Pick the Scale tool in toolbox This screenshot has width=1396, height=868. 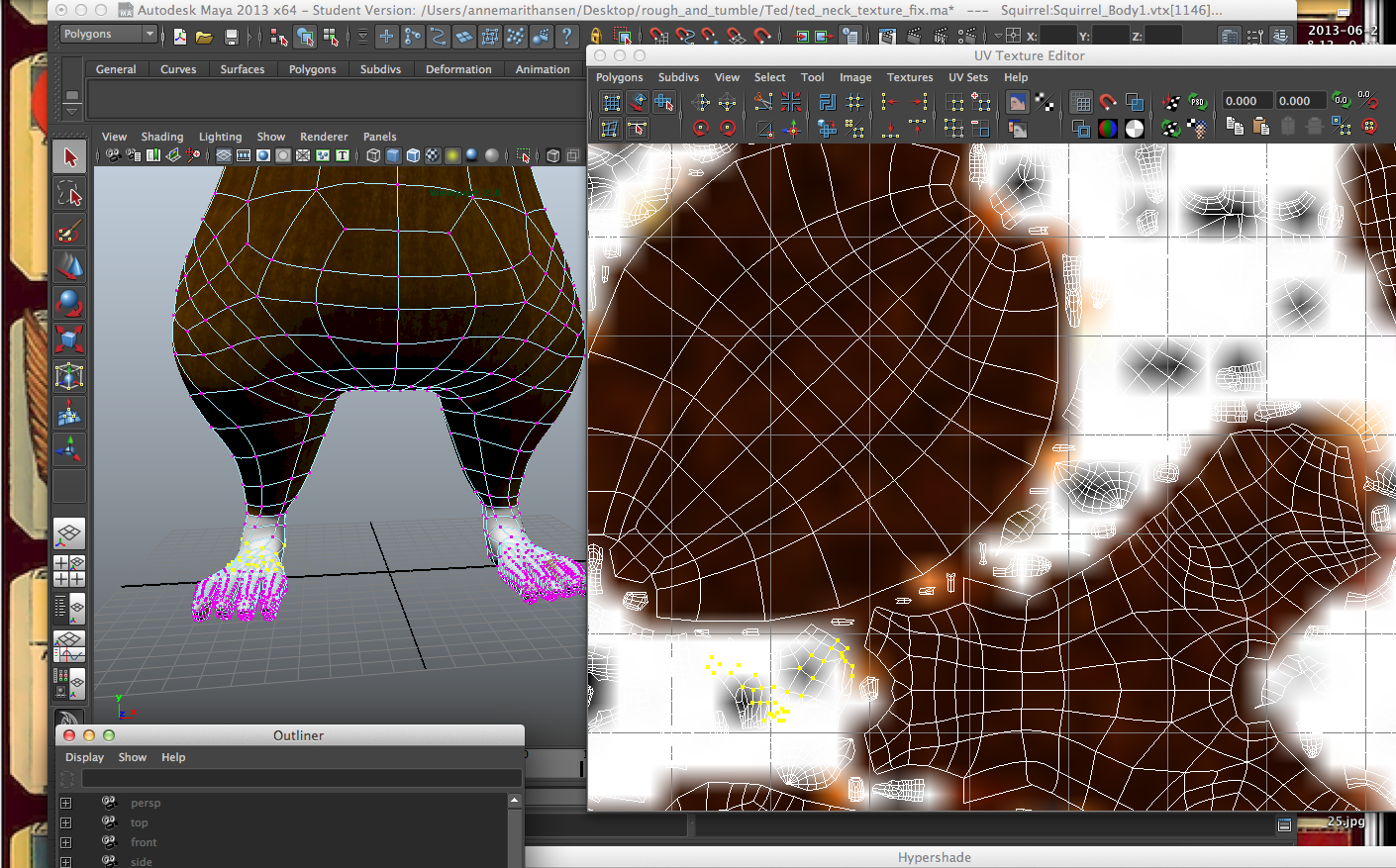pos(69,339)
